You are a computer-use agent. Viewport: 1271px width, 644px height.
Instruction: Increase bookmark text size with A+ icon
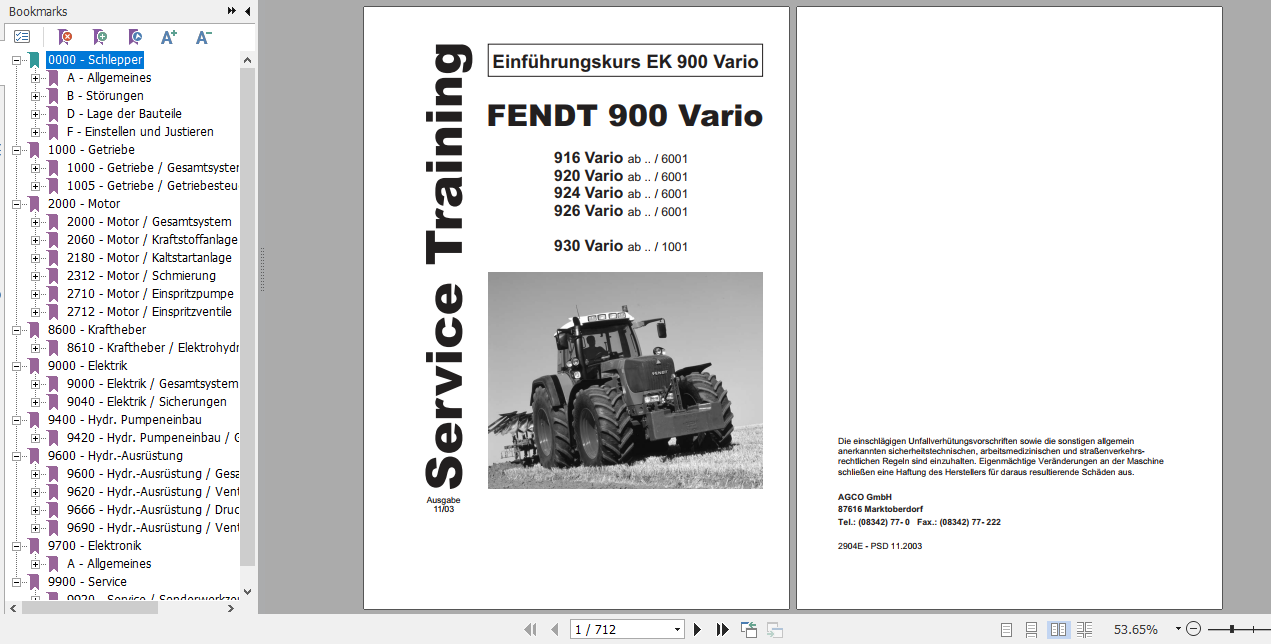point(168,37)
